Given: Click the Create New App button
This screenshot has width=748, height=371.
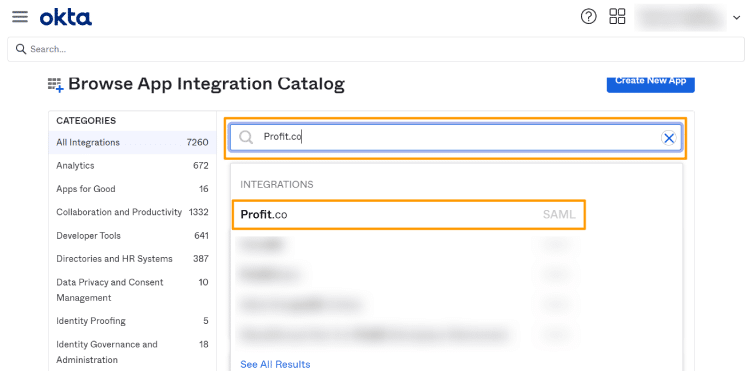Looking at the screenshot, I should pyautogui.click(x=650, y=82).
